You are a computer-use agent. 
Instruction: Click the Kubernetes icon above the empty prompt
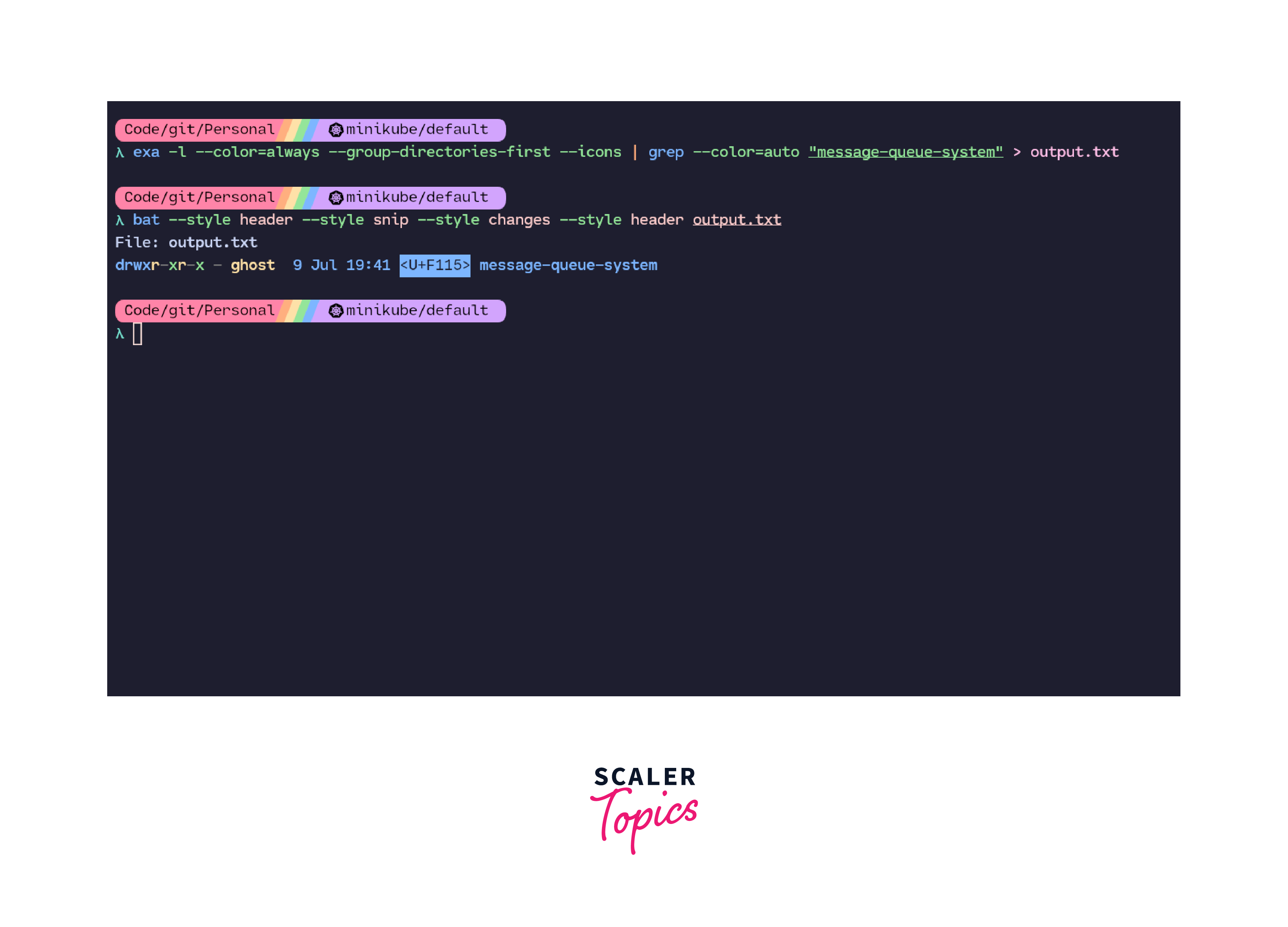tap(336, 311)
